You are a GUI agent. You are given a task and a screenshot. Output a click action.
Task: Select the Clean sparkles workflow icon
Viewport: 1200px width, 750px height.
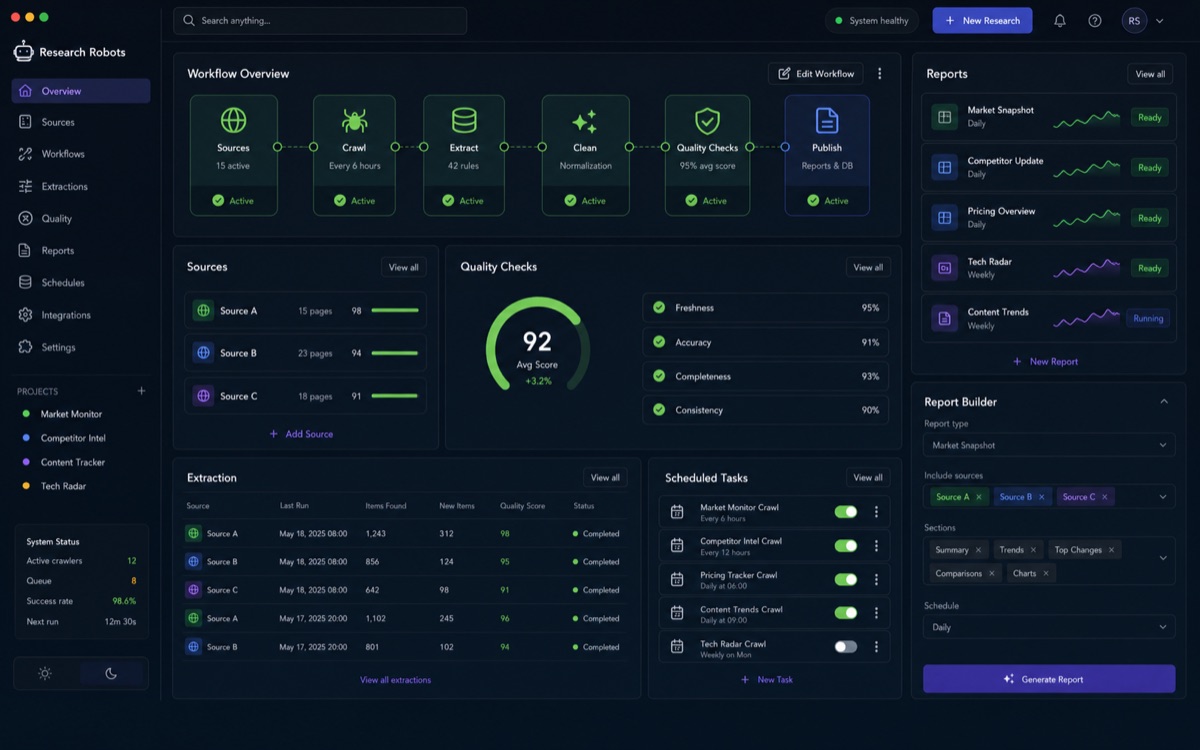(585, 121)
